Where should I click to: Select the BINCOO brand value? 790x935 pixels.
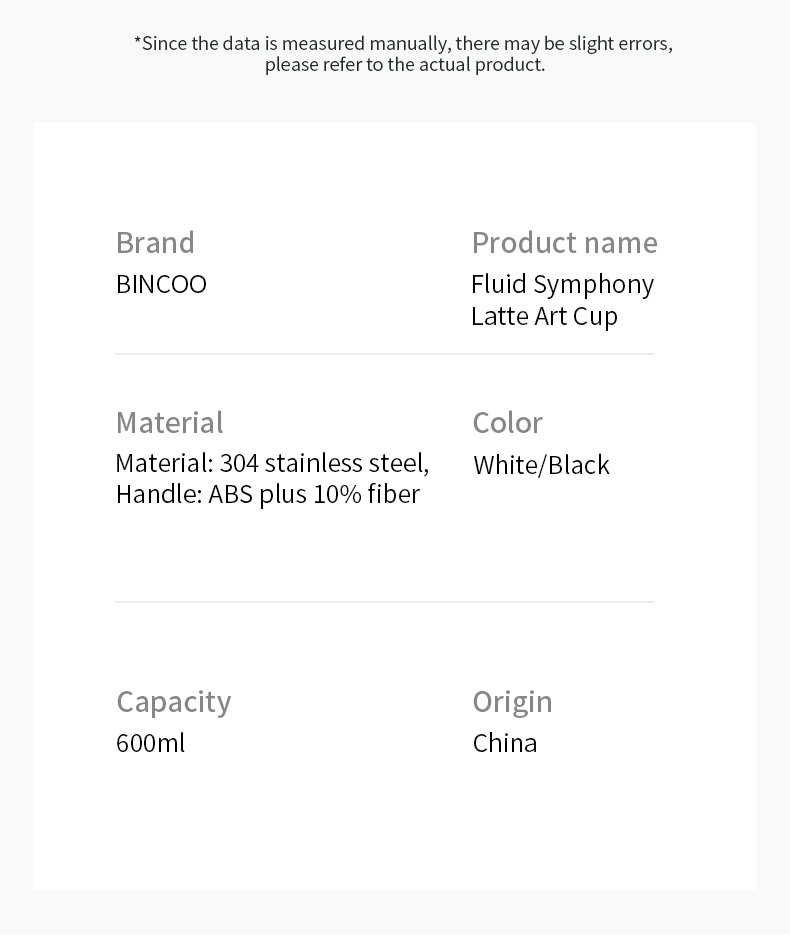(x=161, y=284)
